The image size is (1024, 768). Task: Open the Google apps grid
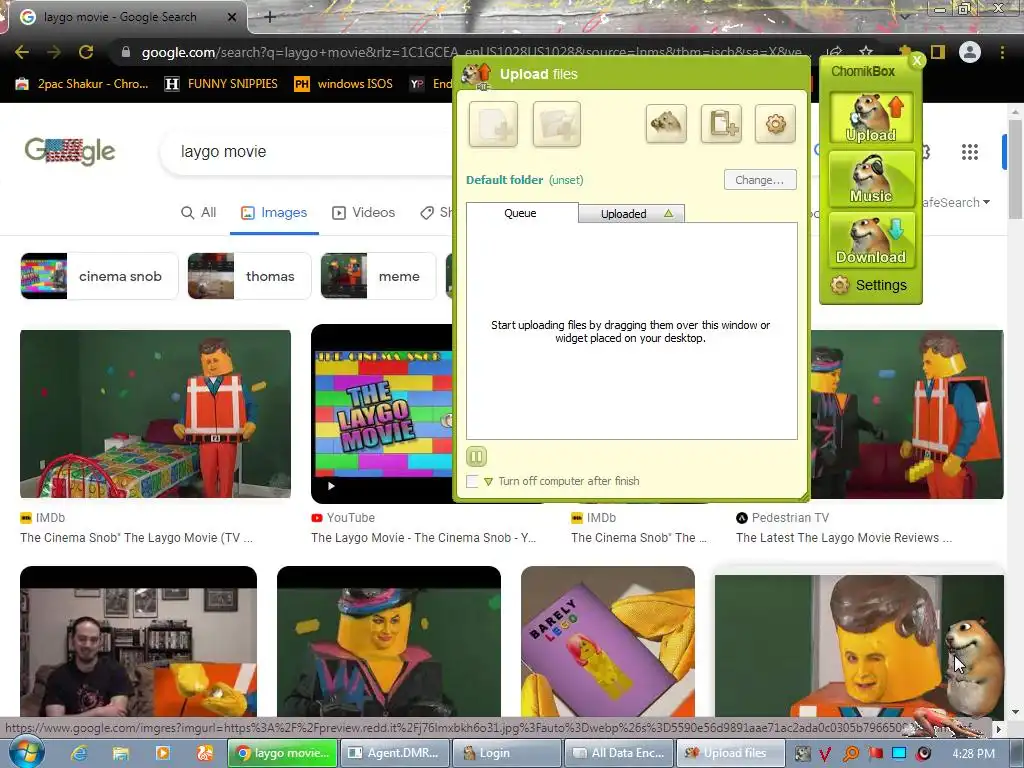pyautogui.click(x=970, y=152)
